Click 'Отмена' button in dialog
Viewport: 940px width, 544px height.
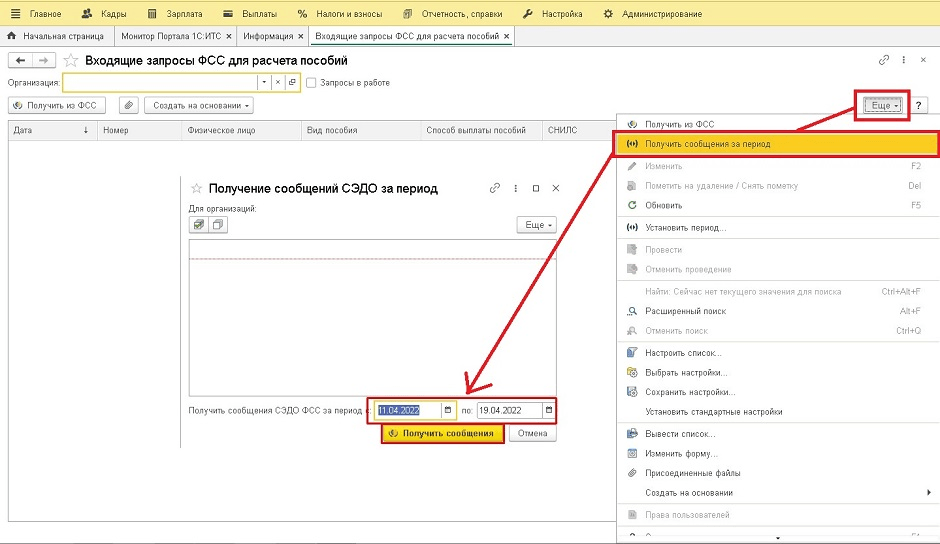coord(532,434)
